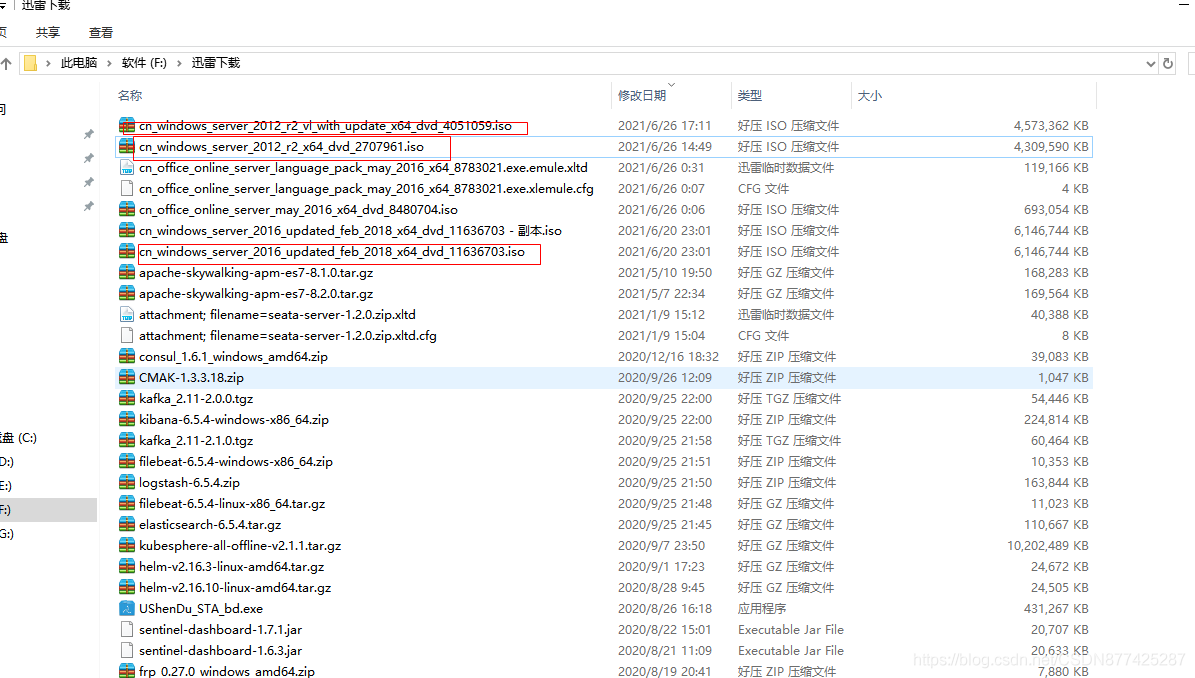Viewport: 1195px width, 678px height.
Task: Select icon of kibana-6.5.4-windows-x86_64.zip
Action: click(x=127, y=419)
